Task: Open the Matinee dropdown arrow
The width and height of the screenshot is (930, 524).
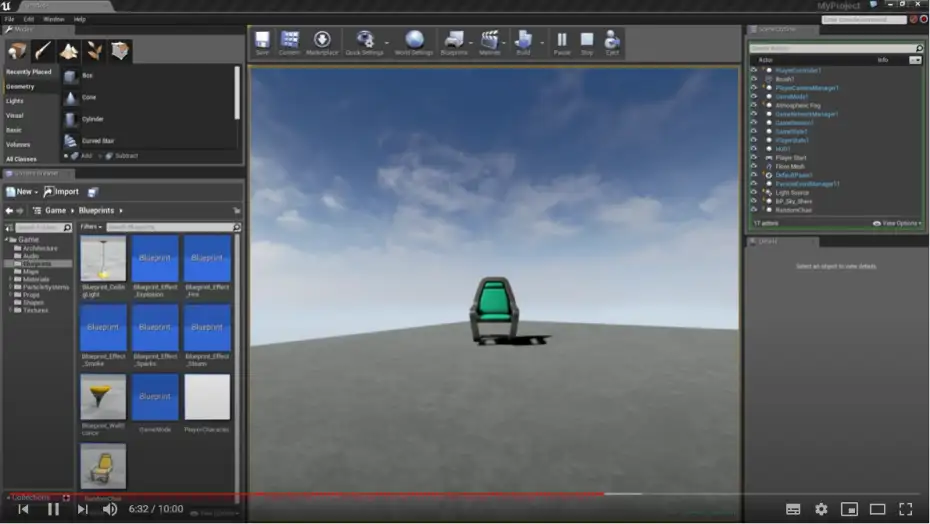Action: pos(504,43)
